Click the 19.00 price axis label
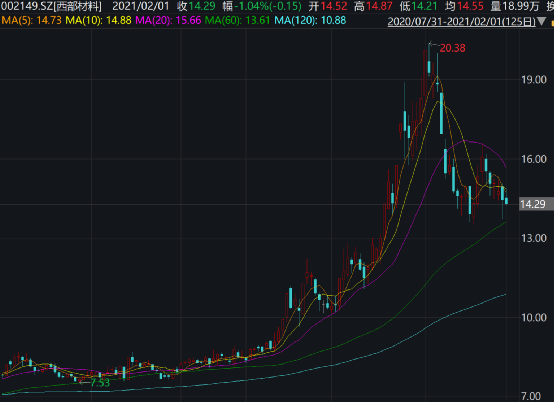 click(534, 80)
